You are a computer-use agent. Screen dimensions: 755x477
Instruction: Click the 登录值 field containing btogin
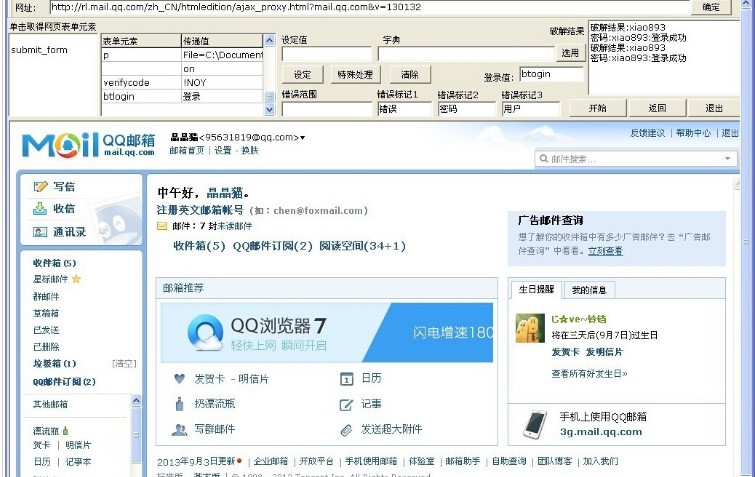tap(552, 74)
